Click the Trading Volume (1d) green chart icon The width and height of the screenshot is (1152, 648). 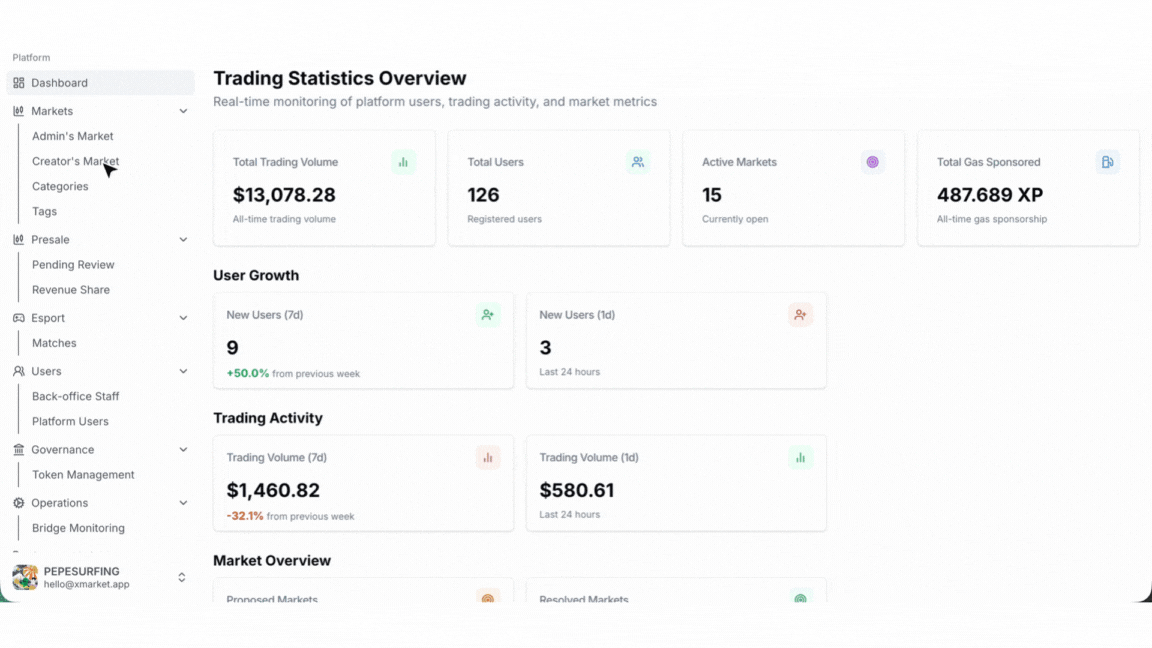[x=800, y=458]
